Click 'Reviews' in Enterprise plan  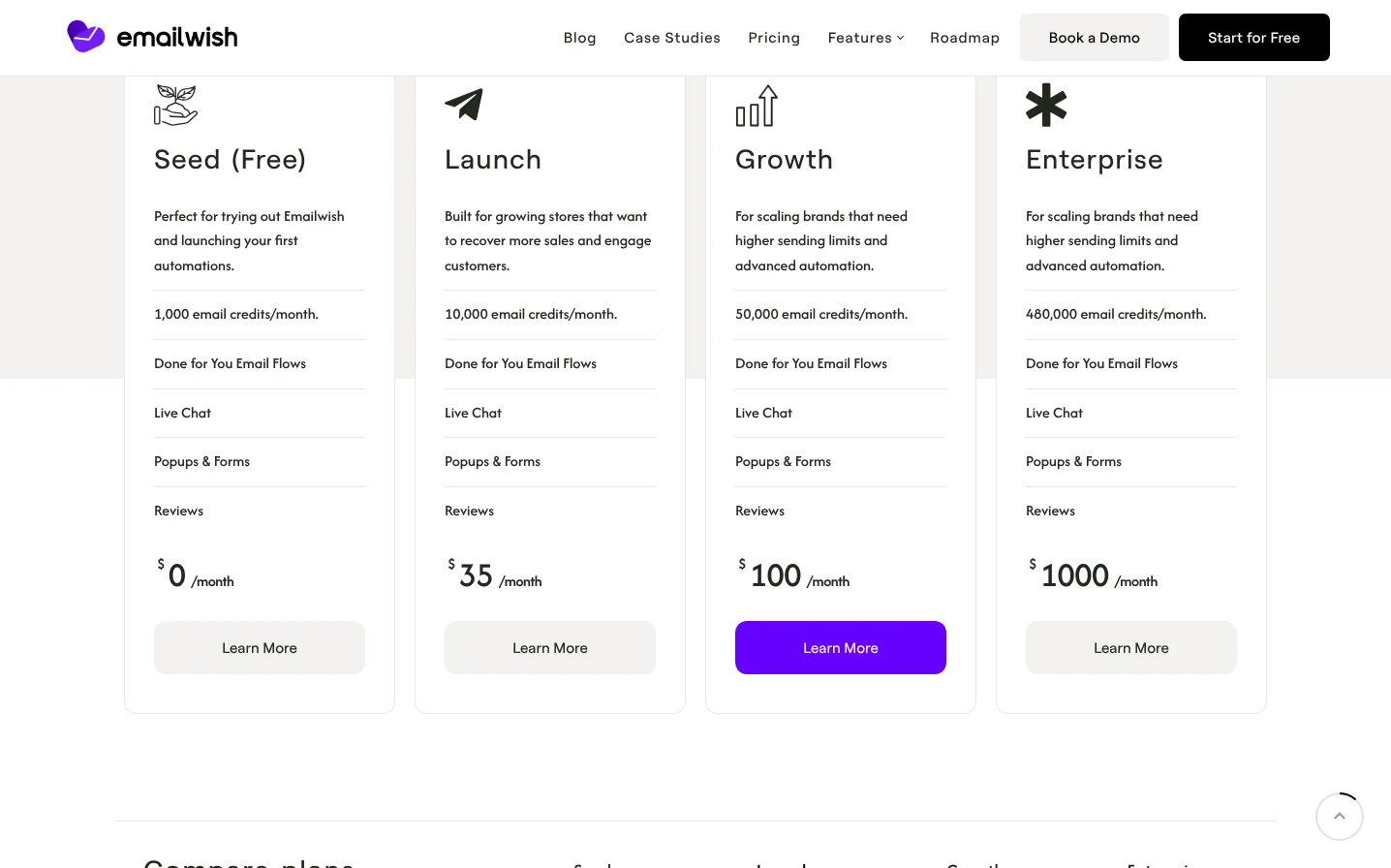tap(1050, 511)
